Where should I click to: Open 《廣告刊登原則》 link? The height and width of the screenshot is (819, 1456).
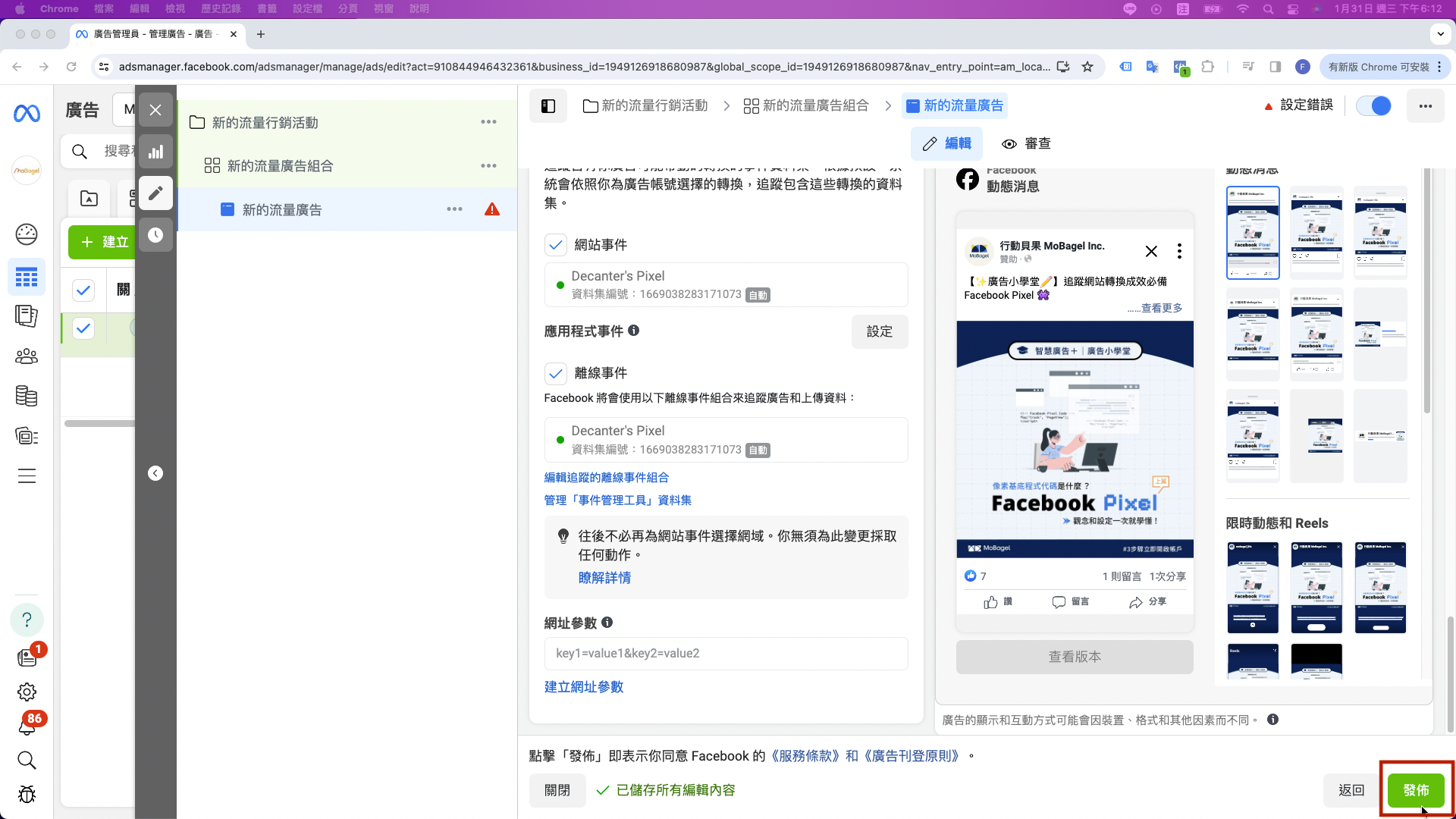pos(912,756)
